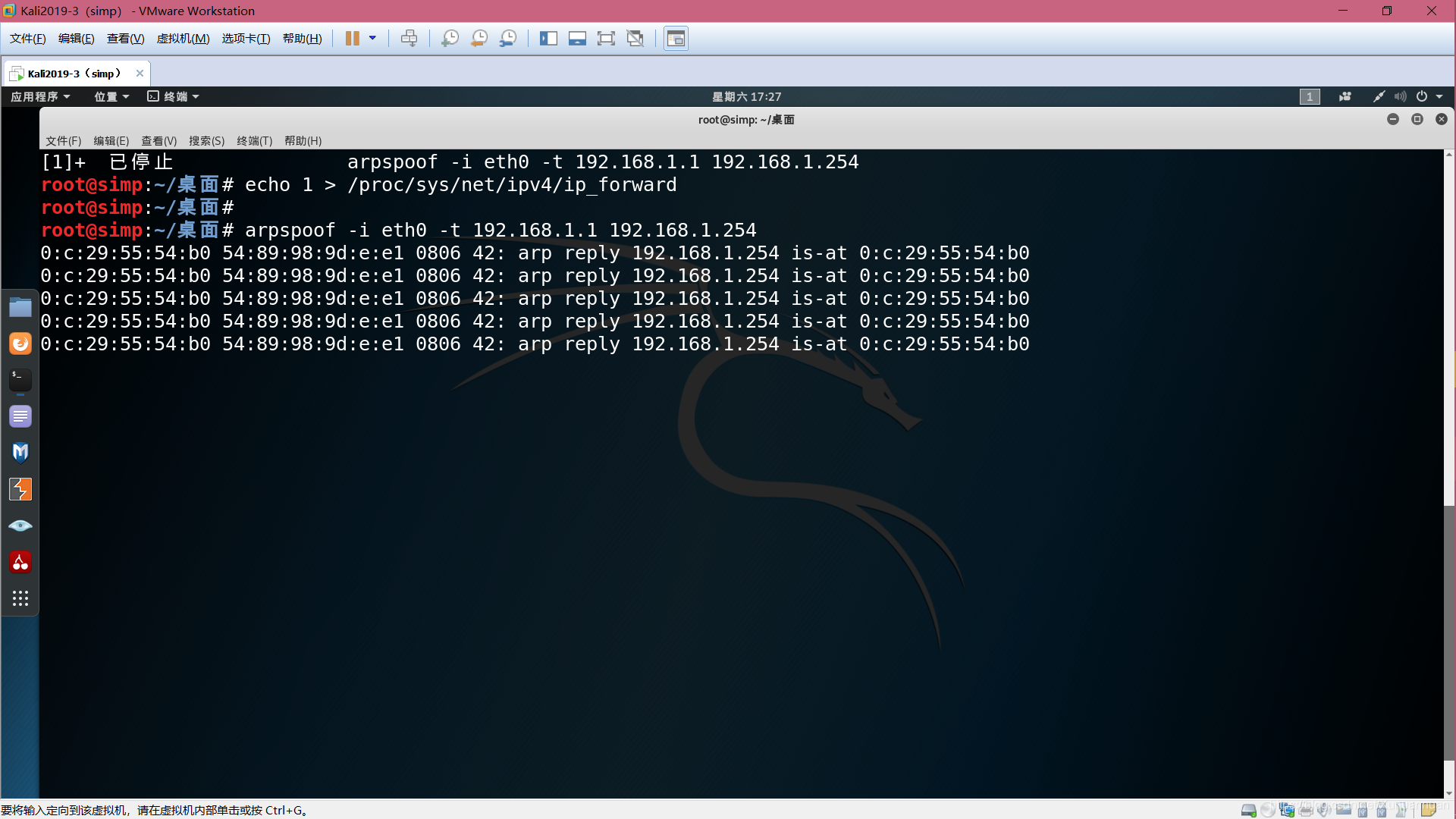Open terminal 搜索(S) menu
Screen dimensions: 1456x819
click(206, 141)
